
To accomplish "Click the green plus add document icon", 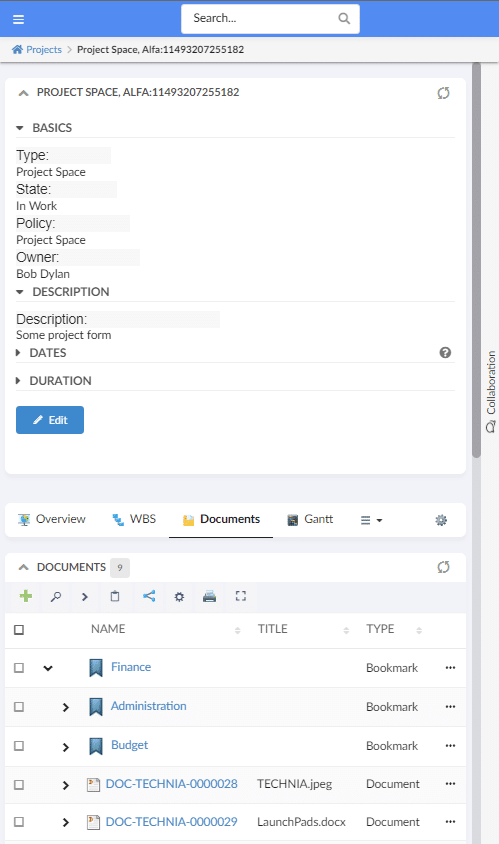I will coord(26,596).
